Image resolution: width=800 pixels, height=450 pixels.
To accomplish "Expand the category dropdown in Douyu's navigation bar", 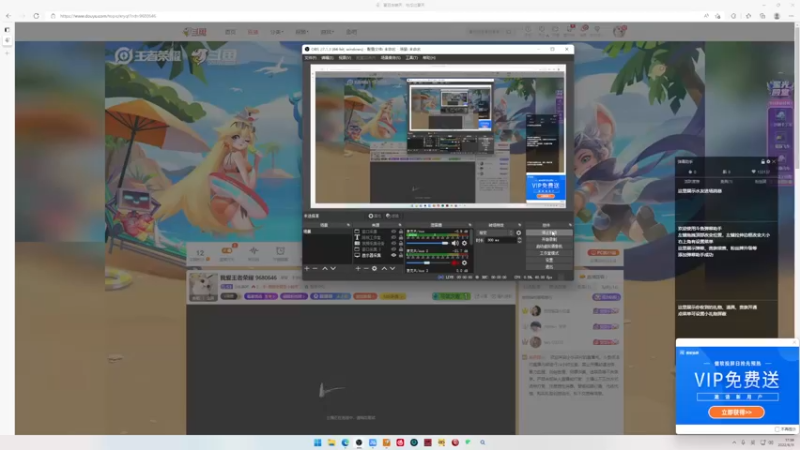I will coord(277,32).
